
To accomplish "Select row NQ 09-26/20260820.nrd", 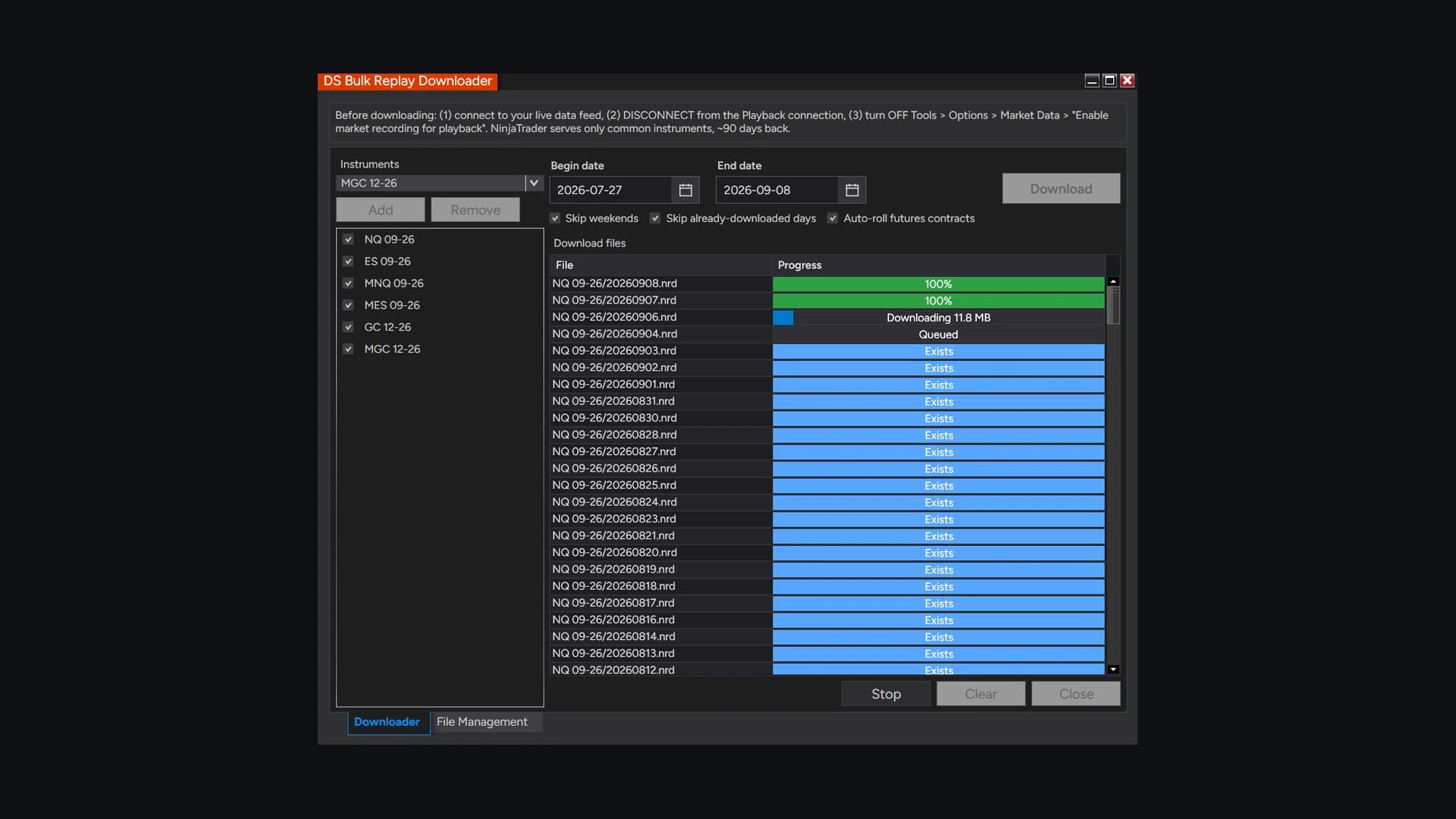I will pyautogui.click(x=827, y=552).
